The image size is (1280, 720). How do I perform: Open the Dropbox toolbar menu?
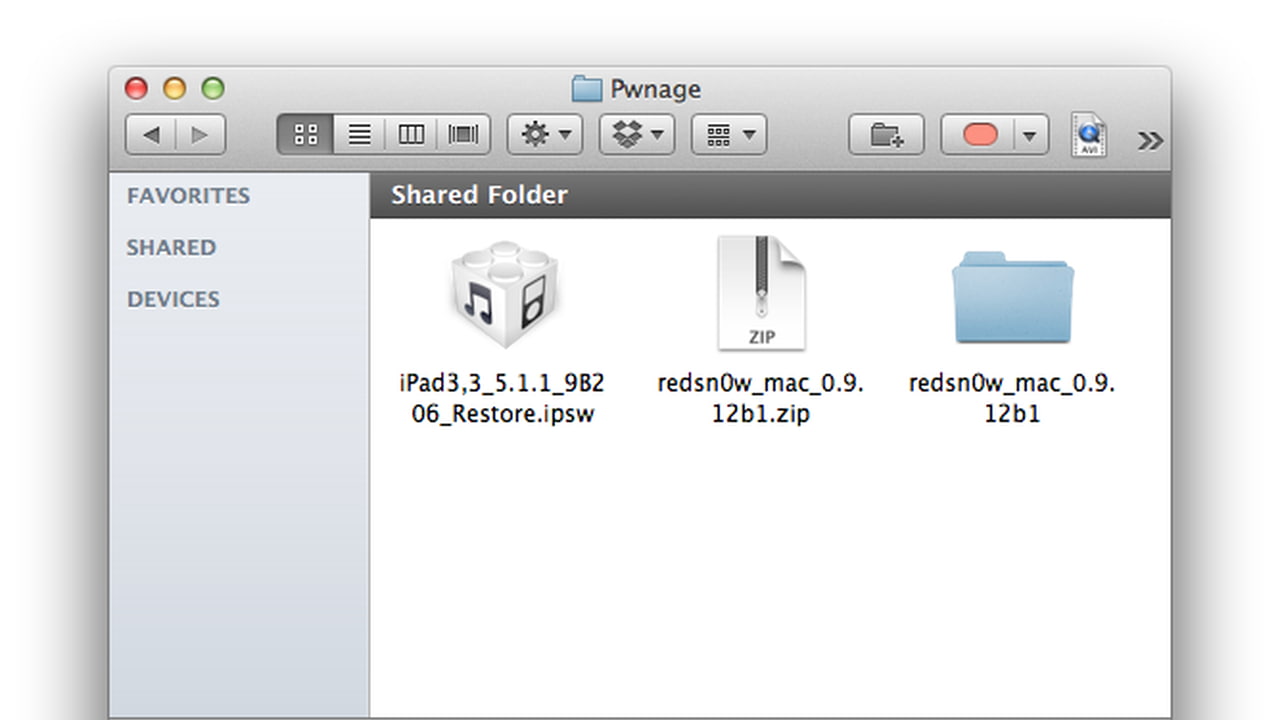coord(637,135)
